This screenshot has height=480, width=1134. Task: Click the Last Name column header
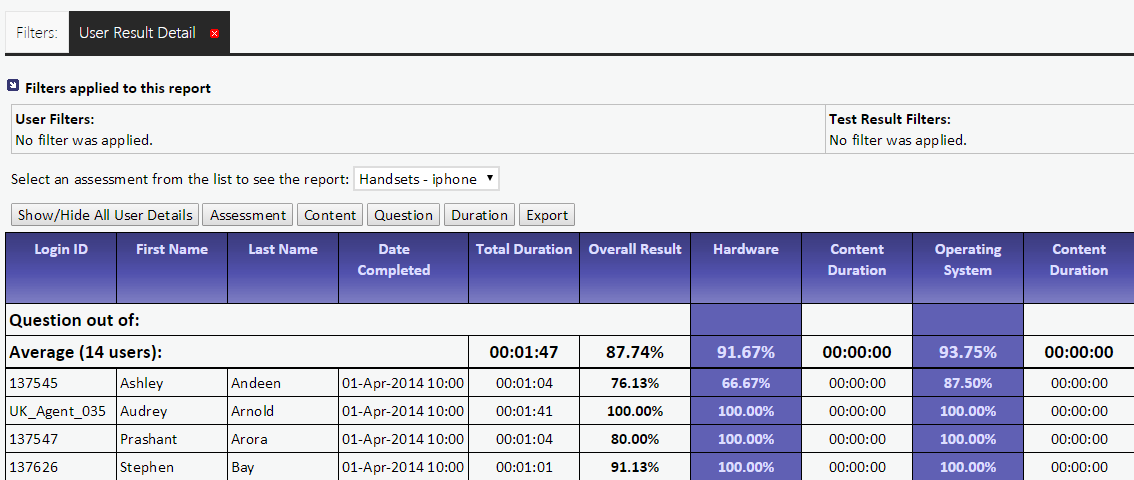(283, 249)
